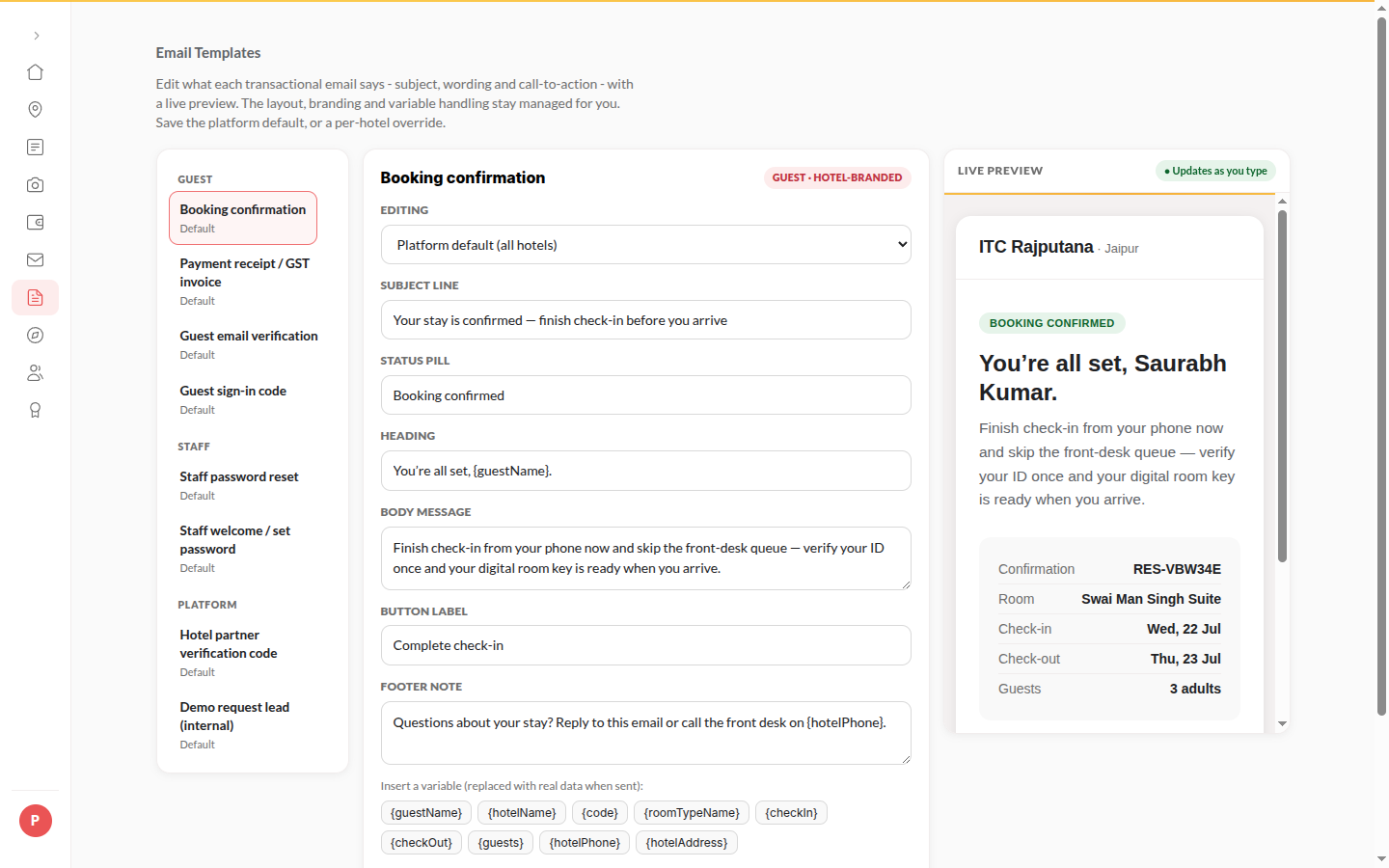
Task: Click the camera icon in the sidebar
Action: tap(36, 185)
